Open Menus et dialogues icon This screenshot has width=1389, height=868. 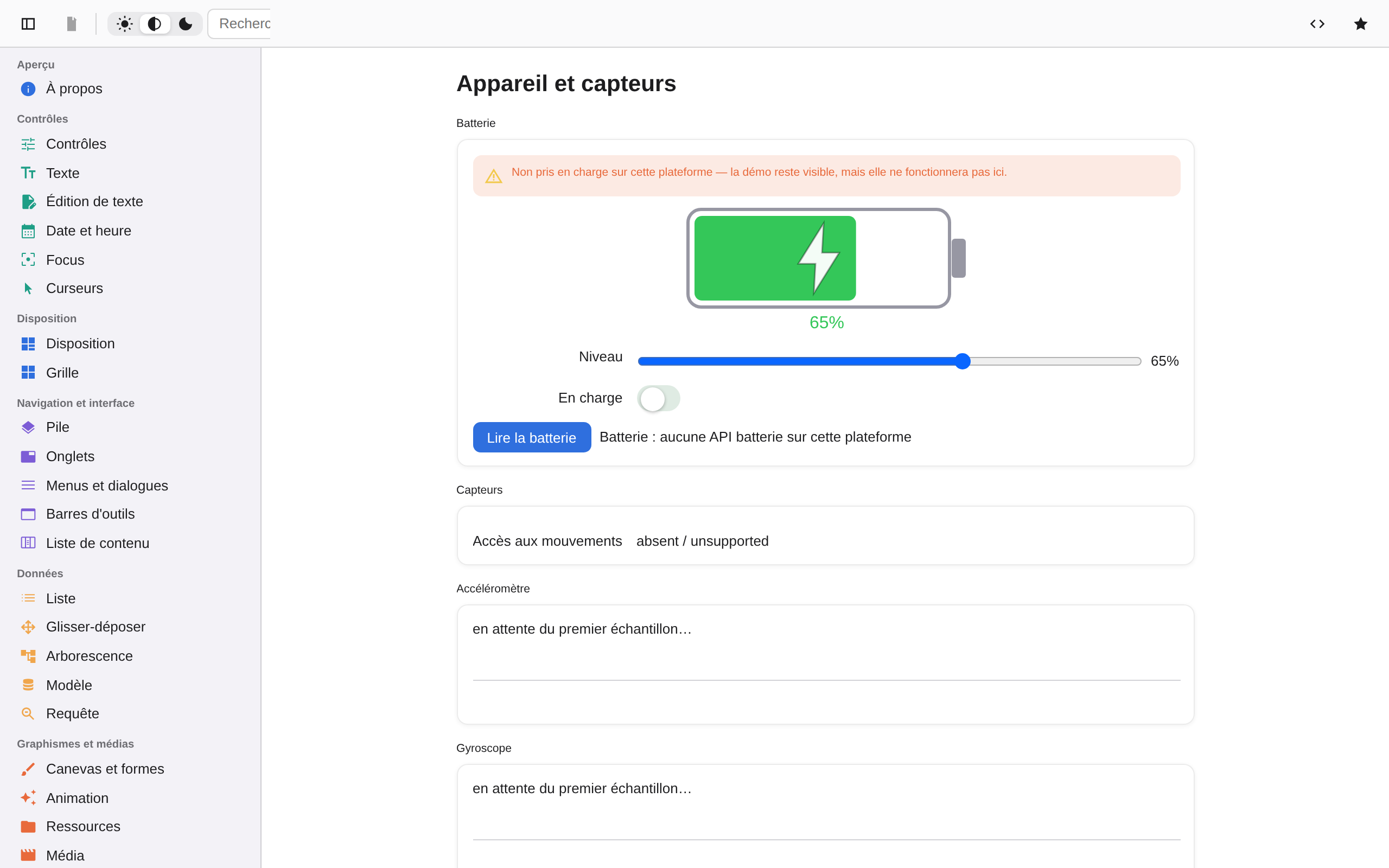[x=28, y=486]
